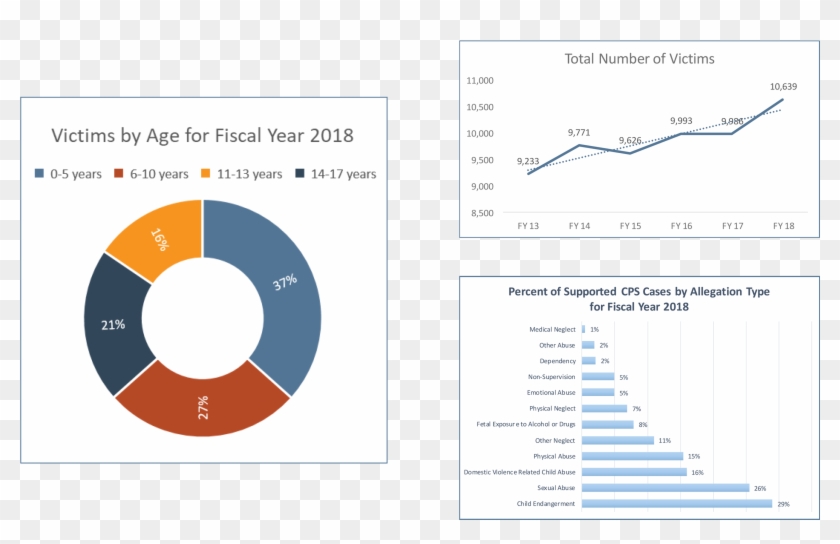The image size is (840, 544).
Task: Click the dark 14-17 years legend swatch
Action: pos(300,174)
